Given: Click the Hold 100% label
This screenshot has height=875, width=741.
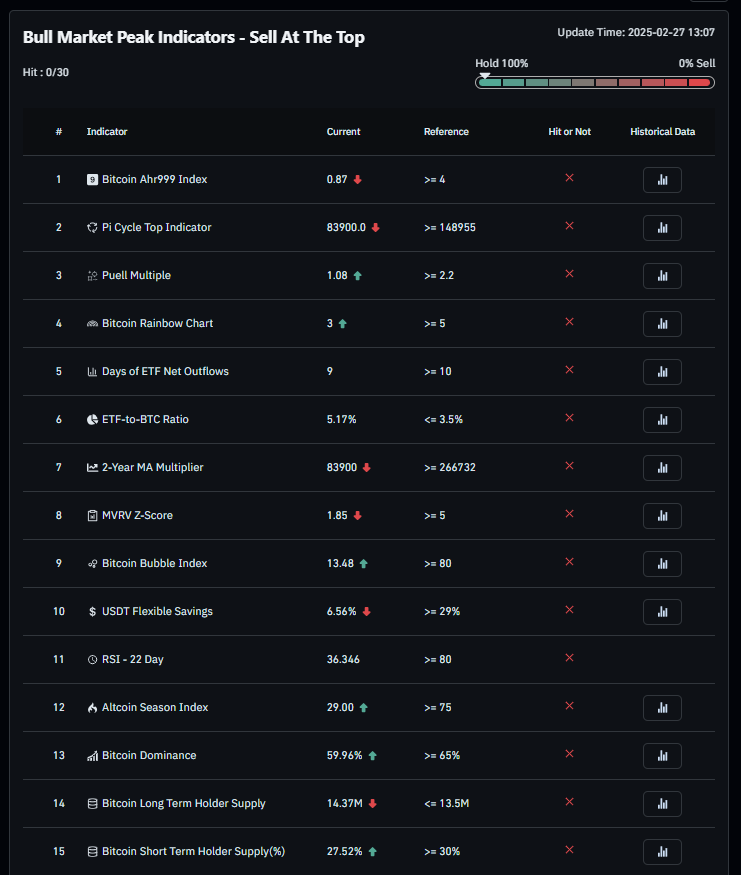Looking at the screenshot, I should coord(502,63).
